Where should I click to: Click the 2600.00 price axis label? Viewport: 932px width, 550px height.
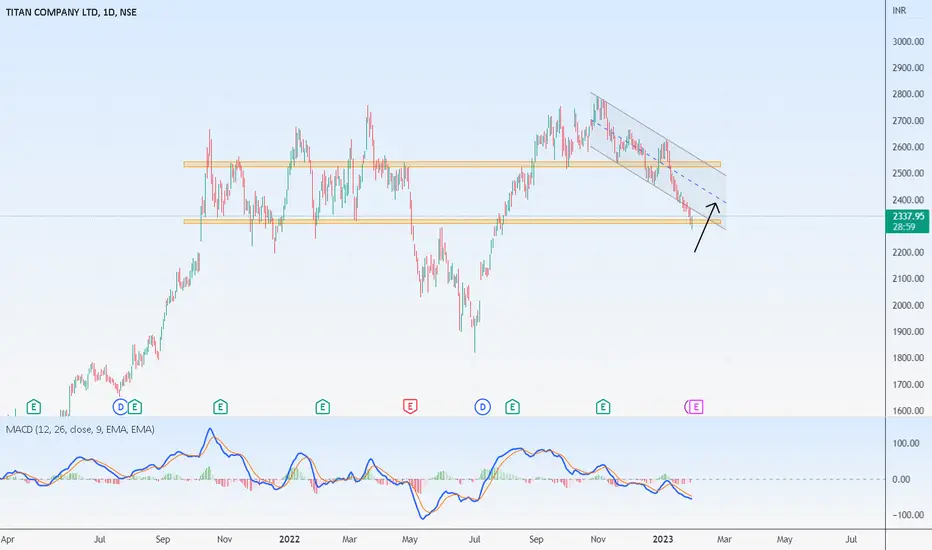coord(908,147)
